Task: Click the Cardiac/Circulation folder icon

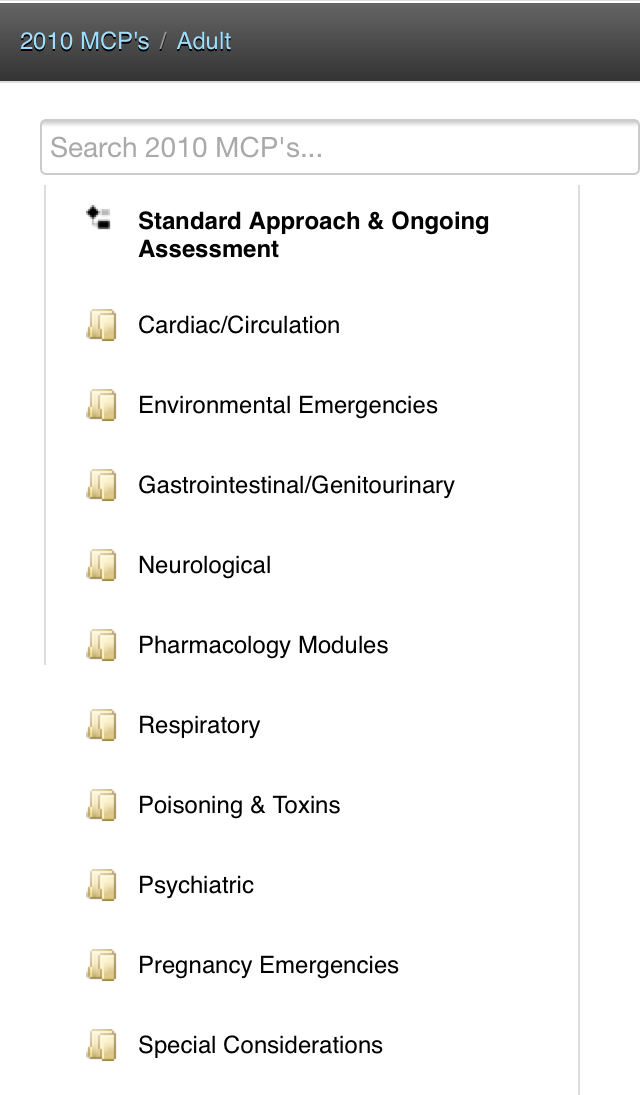Action: 101,325
